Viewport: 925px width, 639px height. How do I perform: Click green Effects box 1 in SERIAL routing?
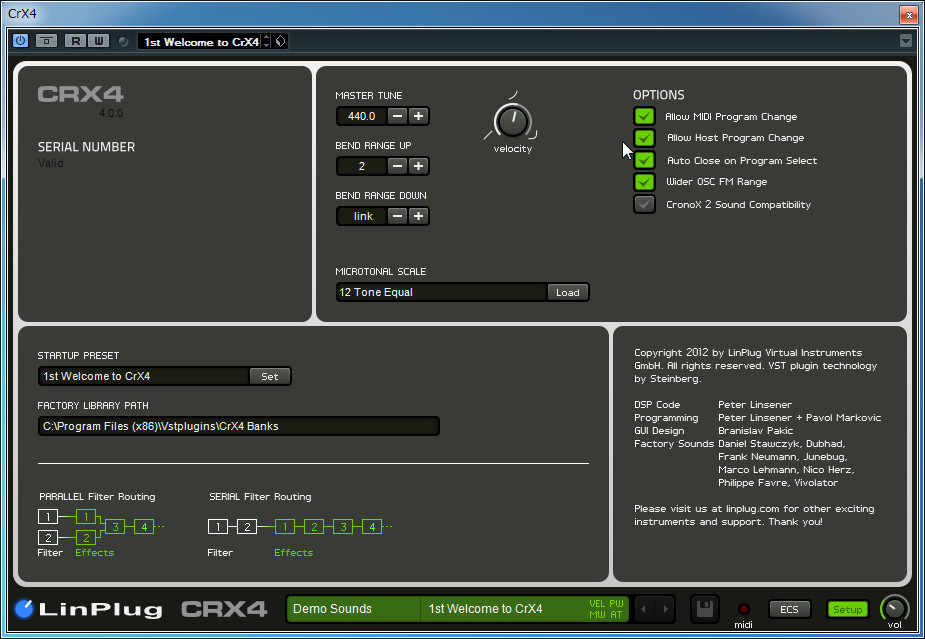pos(285,527)
